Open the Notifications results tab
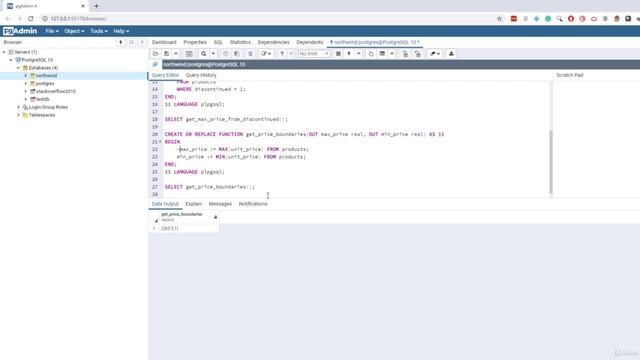 [x=253, y=204]
